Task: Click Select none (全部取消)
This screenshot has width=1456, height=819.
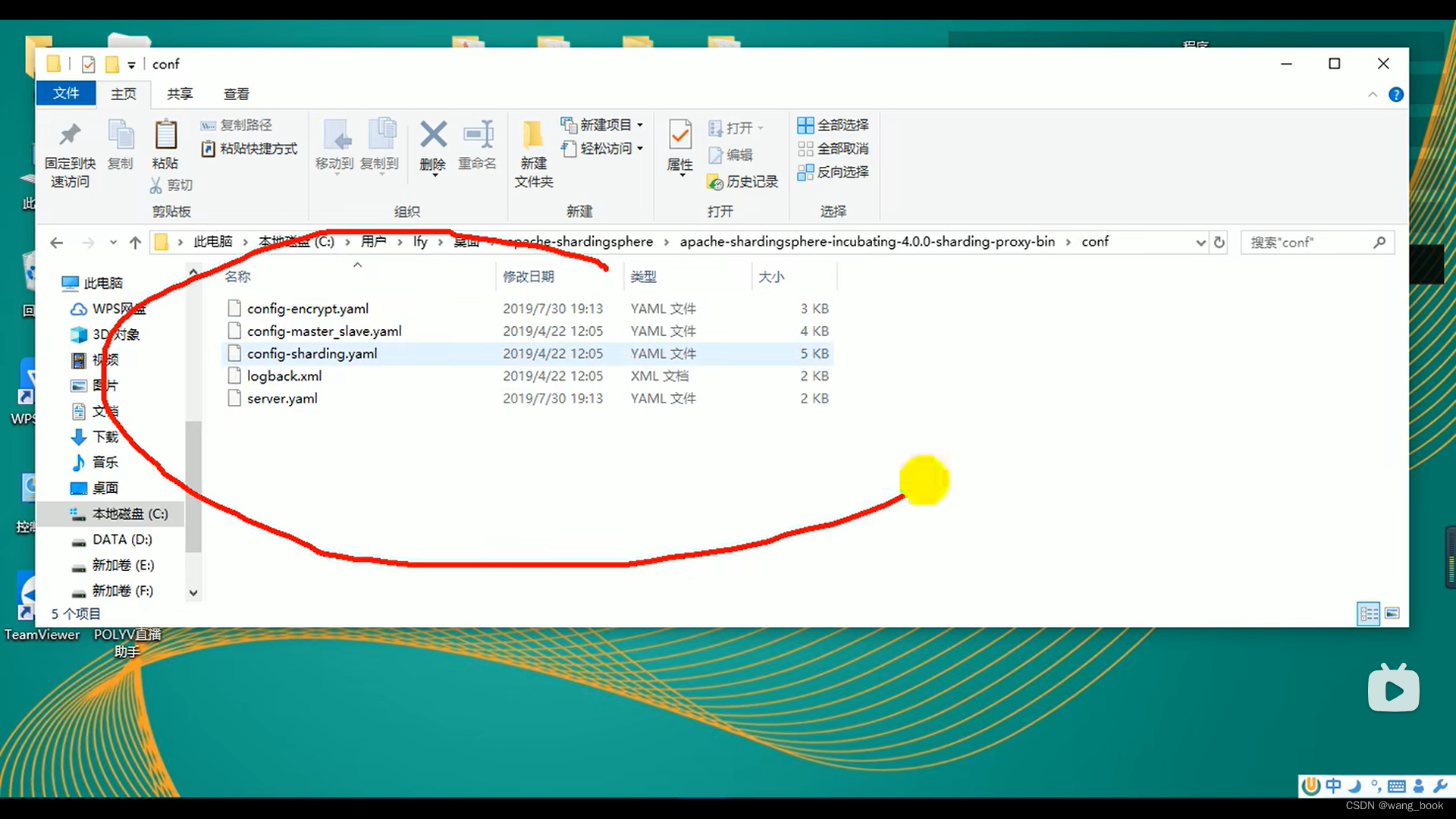Action: tap(833, 149)
